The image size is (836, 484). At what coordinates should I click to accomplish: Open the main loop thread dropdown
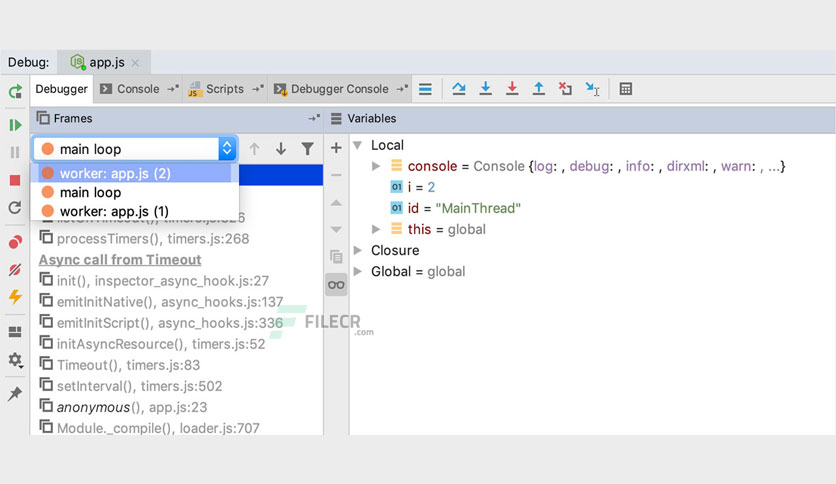(x=135, y=149)
